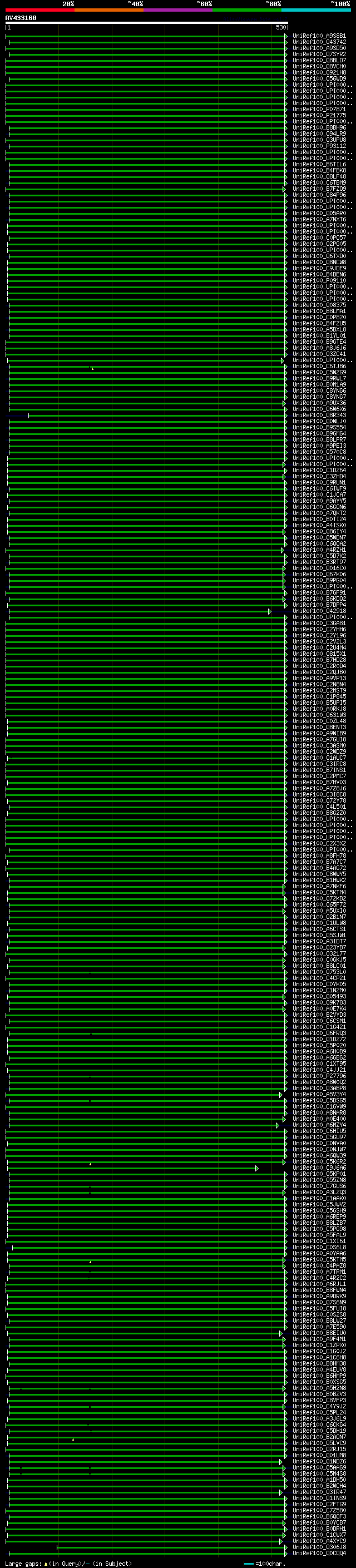Select the UniRef100_Q815X1 label
Viewport: 356px width, 1568px height.
pyautogui.click(x=319, y=654)
